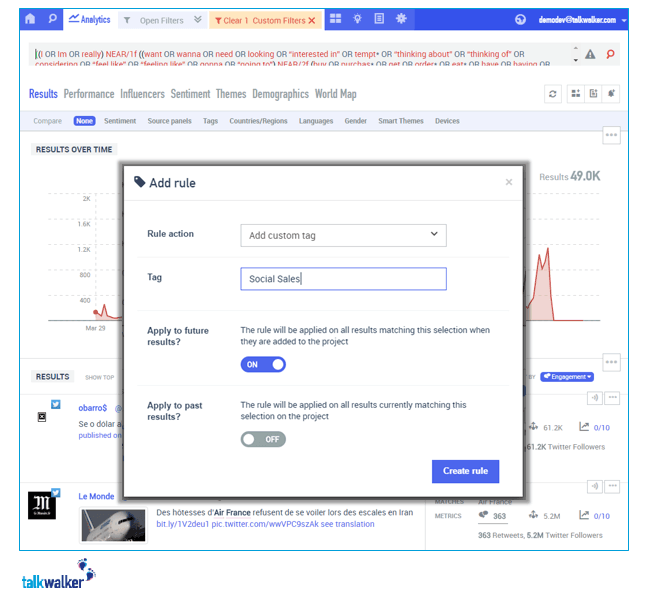Open the Demographics tab
The width and height of the screenshot is (664, 601).
point(280,94)
